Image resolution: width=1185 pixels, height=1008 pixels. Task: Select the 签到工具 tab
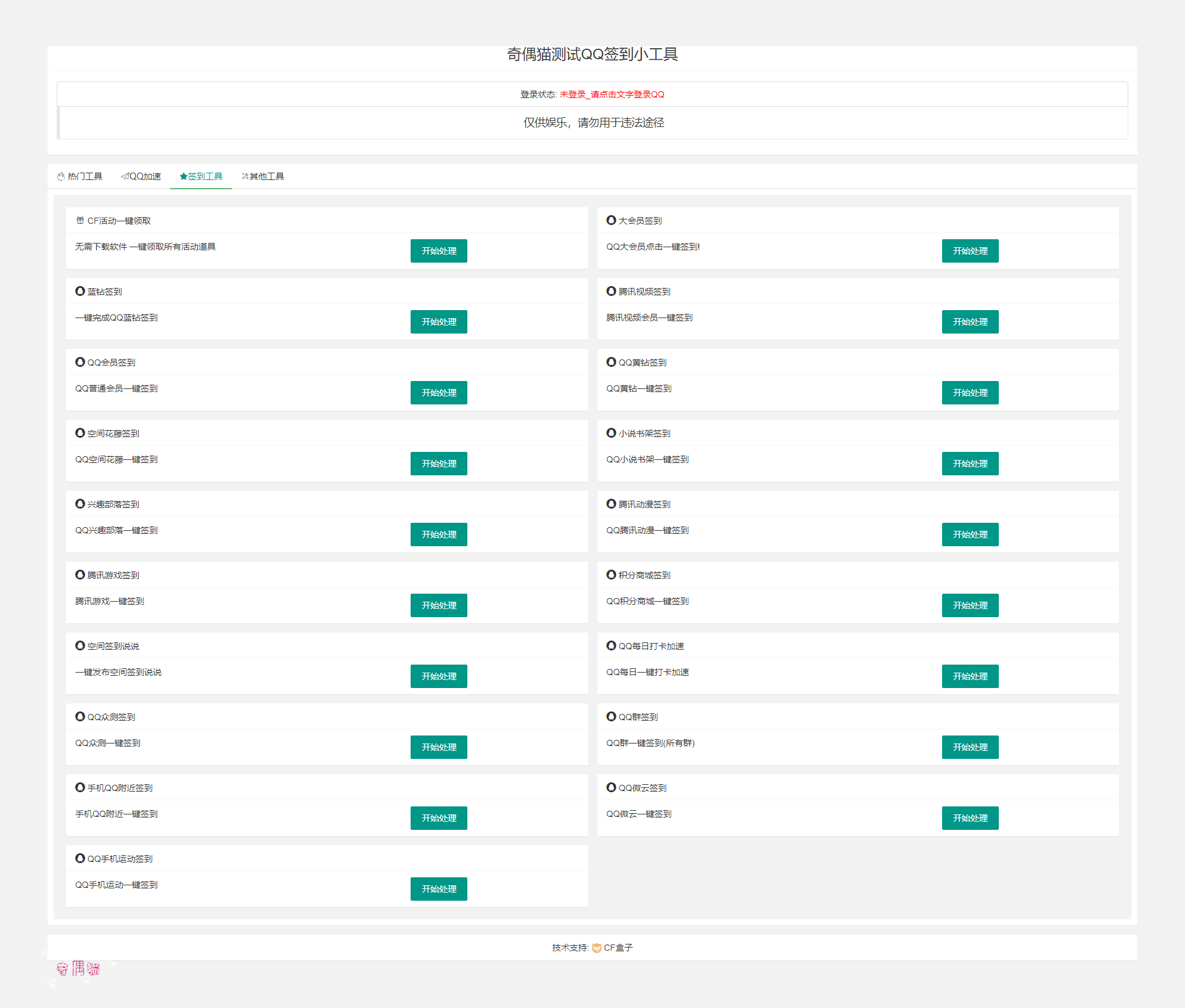[x=201, y=176]
